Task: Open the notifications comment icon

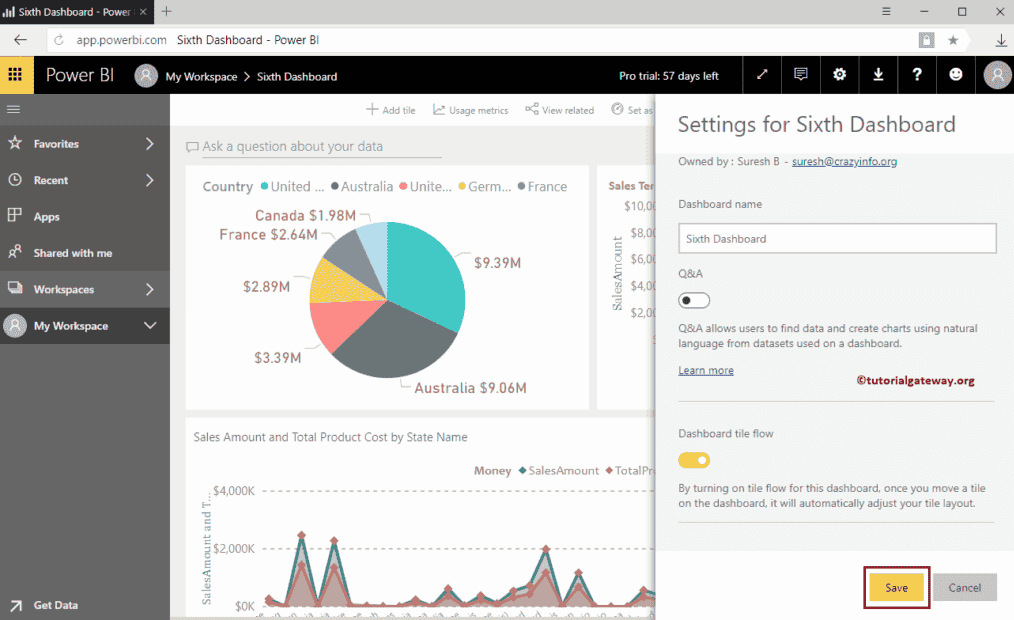Action: (801, 75)
